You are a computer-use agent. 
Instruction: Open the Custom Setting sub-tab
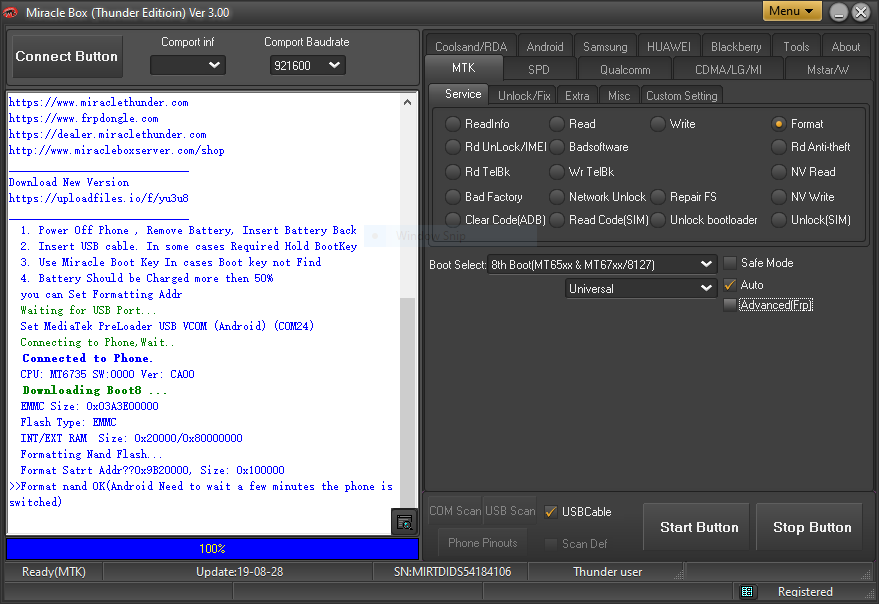[682, 96]
